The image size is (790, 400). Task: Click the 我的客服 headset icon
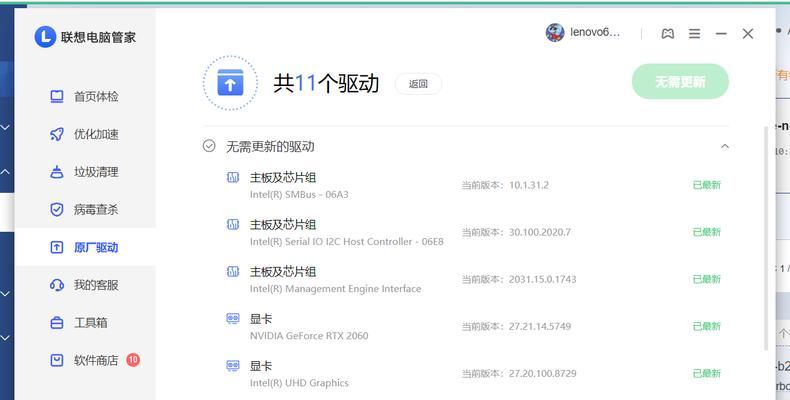click(57, 285)
